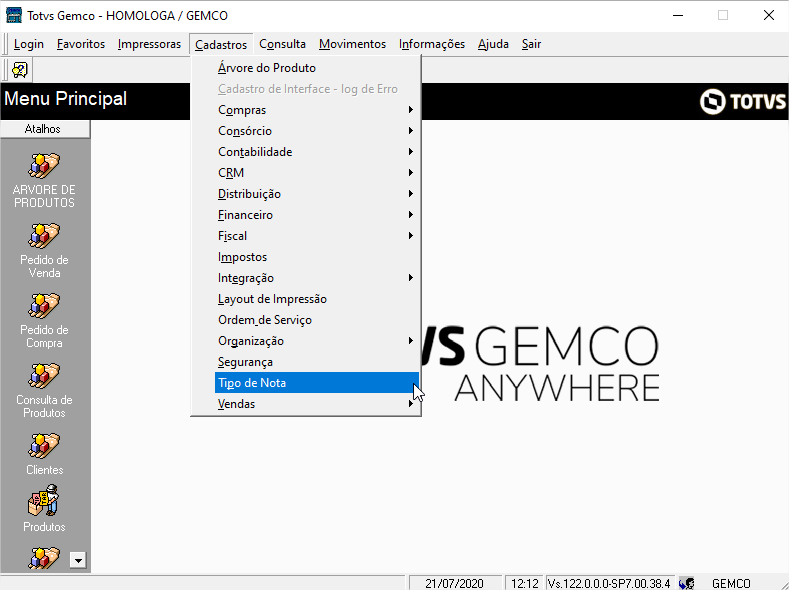Screen dimensions: 789x590
Task: Open the Ajuda menu
Action: pyautogui.click(x=493, y=44)
